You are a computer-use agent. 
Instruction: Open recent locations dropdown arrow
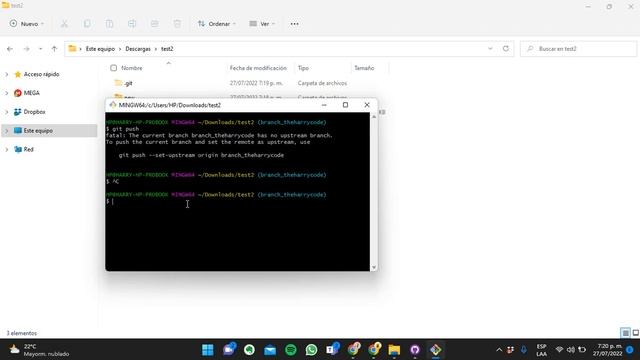tap(40, 49)
